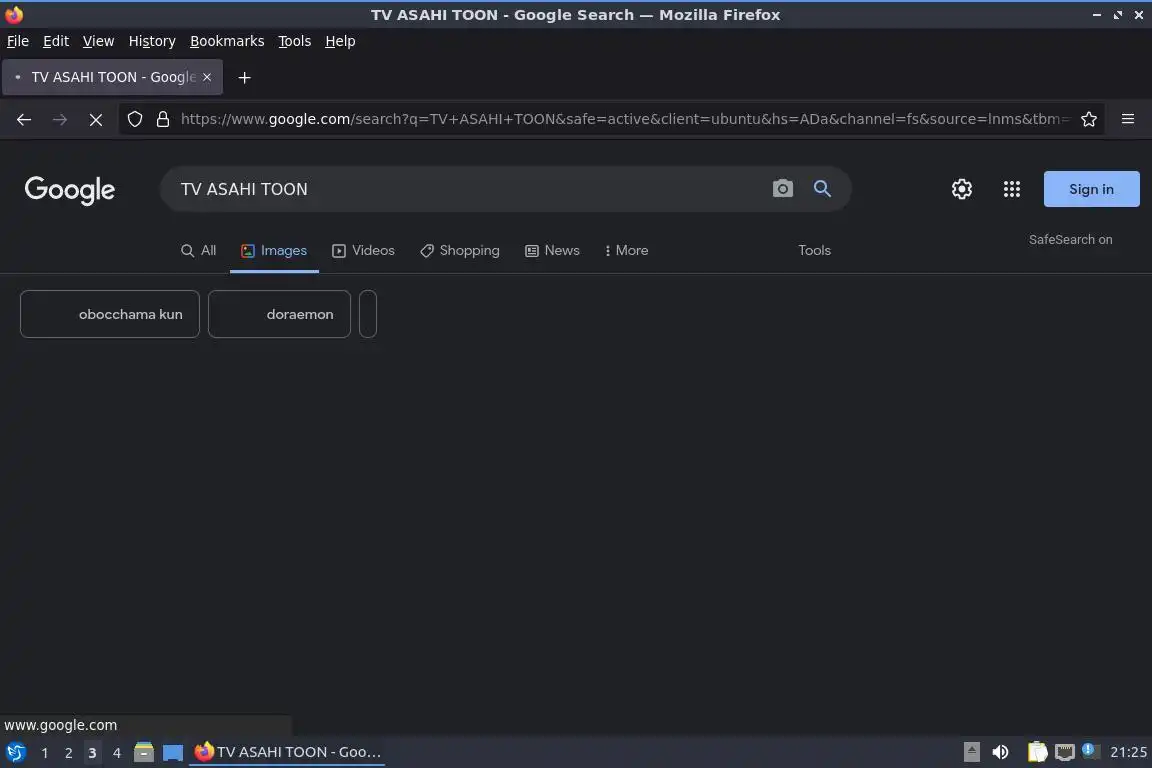The image size is (1152, 768).
Task: Click the 21:25 clock
Action: click(1128, 752)
